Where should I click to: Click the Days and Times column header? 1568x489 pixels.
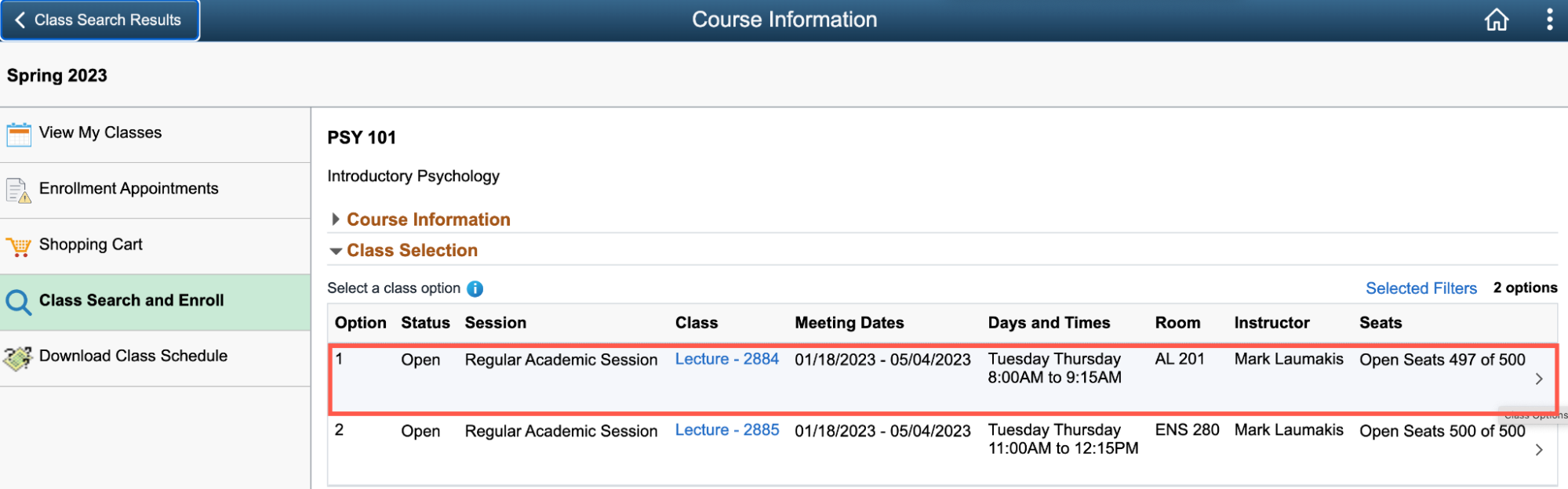coord(1049,322)
